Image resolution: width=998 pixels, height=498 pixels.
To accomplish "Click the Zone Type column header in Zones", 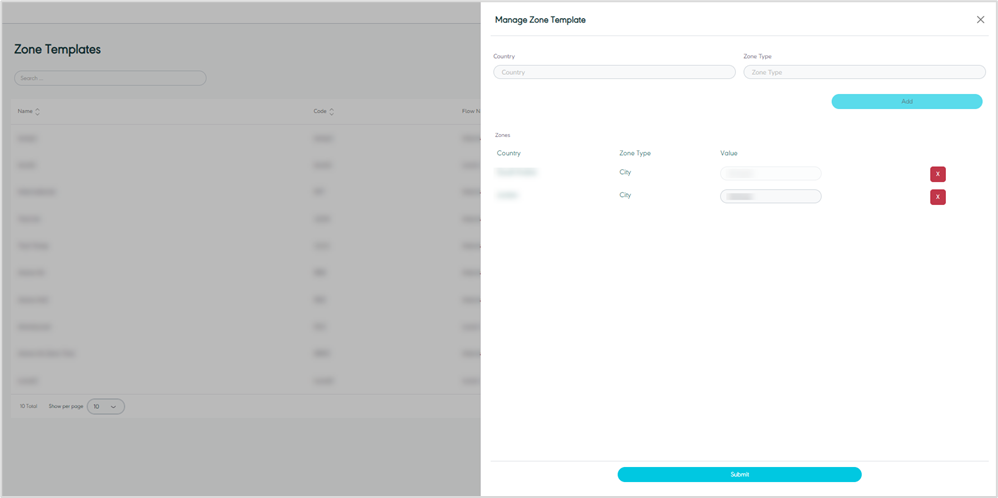I will click(x=635, y=153).
